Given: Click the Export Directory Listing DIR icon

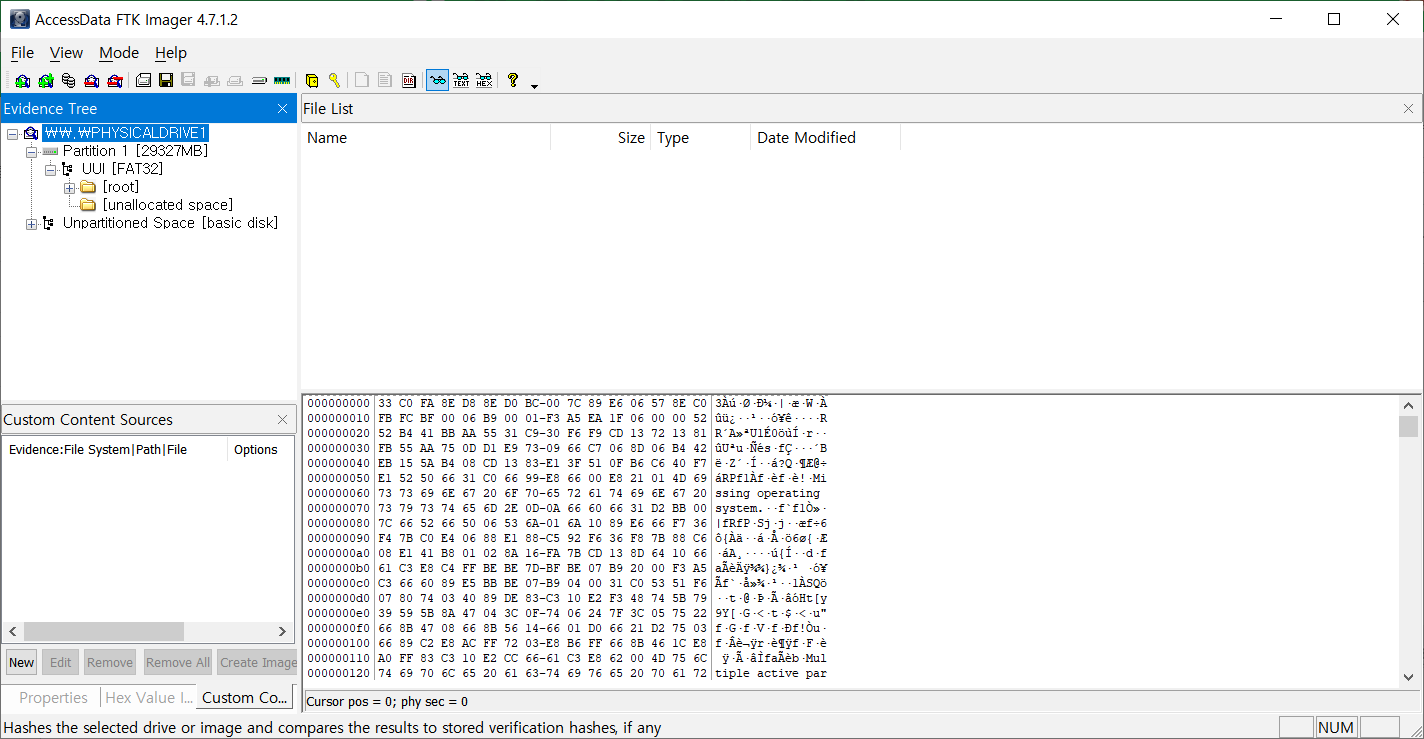Looking at the screenshot, I should pyautogui.click(x=408, y=81).
